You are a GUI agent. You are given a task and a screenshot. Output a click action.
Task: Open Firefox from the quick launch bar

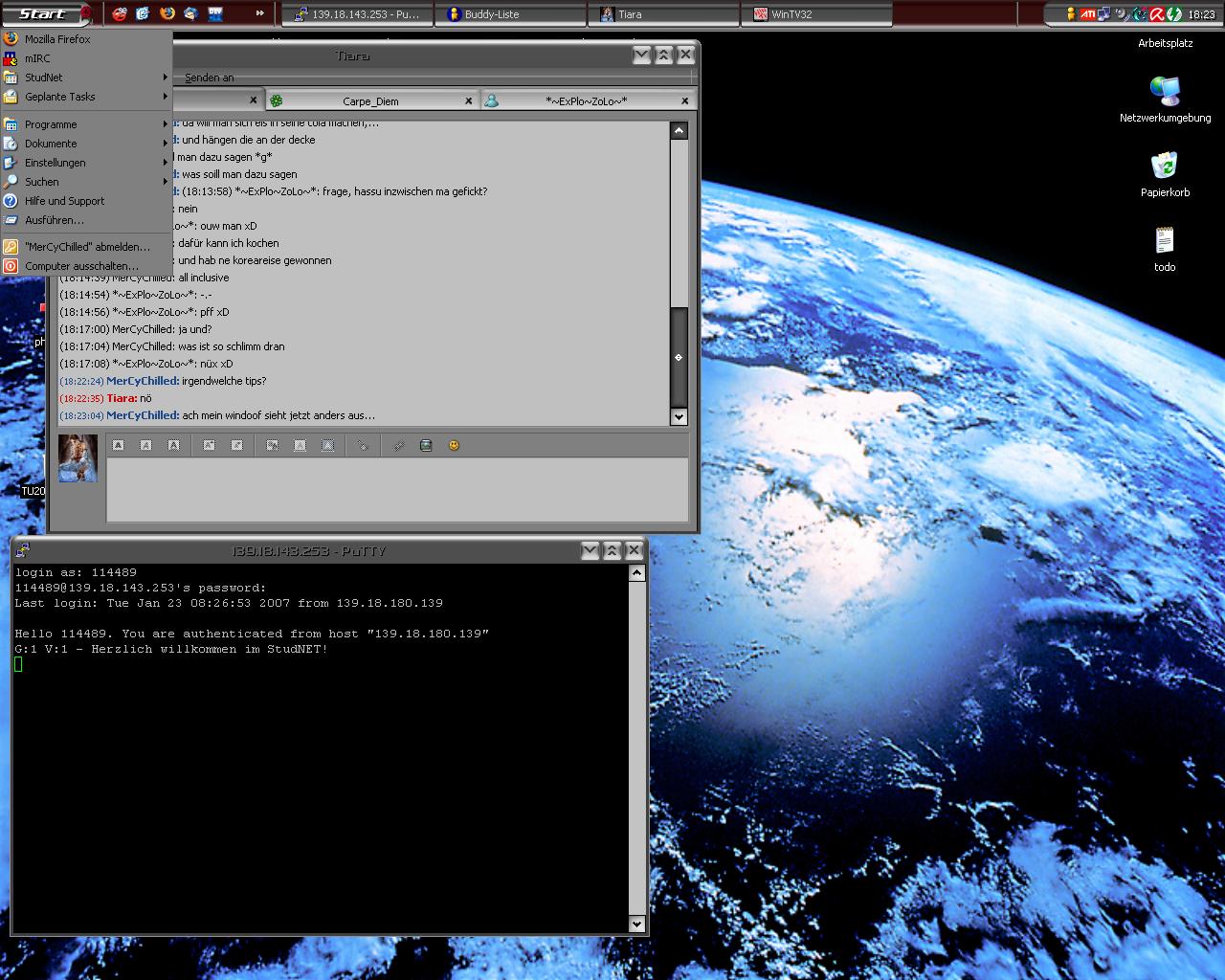point(167,13)
